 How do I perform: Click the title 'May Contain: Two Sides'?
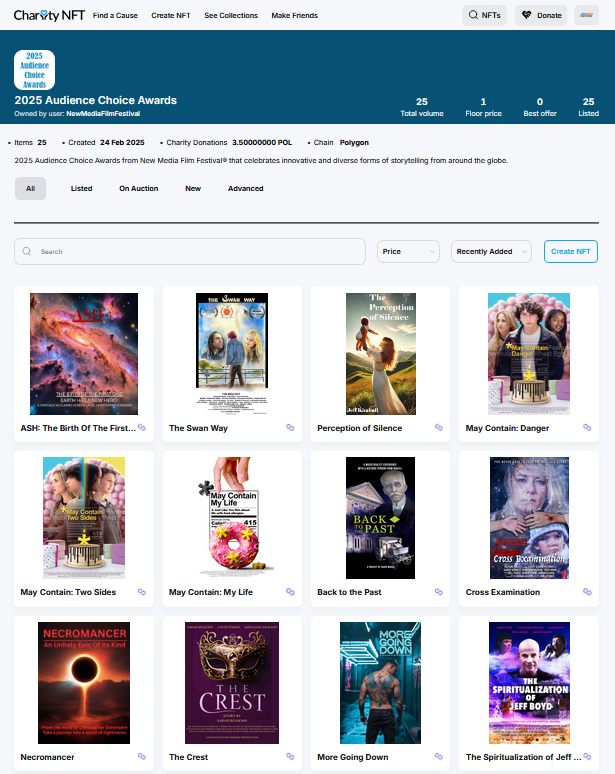tap(68, 592)
